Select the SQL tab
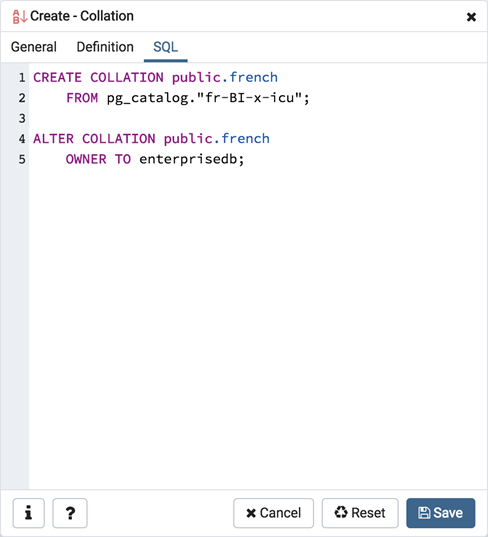The width and height of the screenshot is (488, 537). click(x=165, y=47)
